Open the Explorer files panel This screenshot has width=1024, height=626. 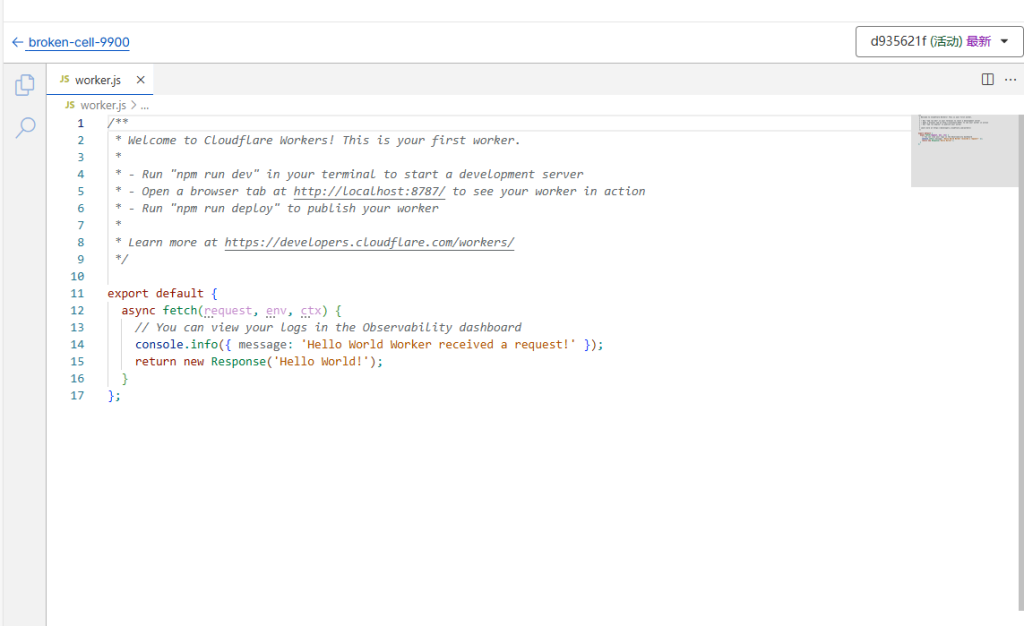24,86
